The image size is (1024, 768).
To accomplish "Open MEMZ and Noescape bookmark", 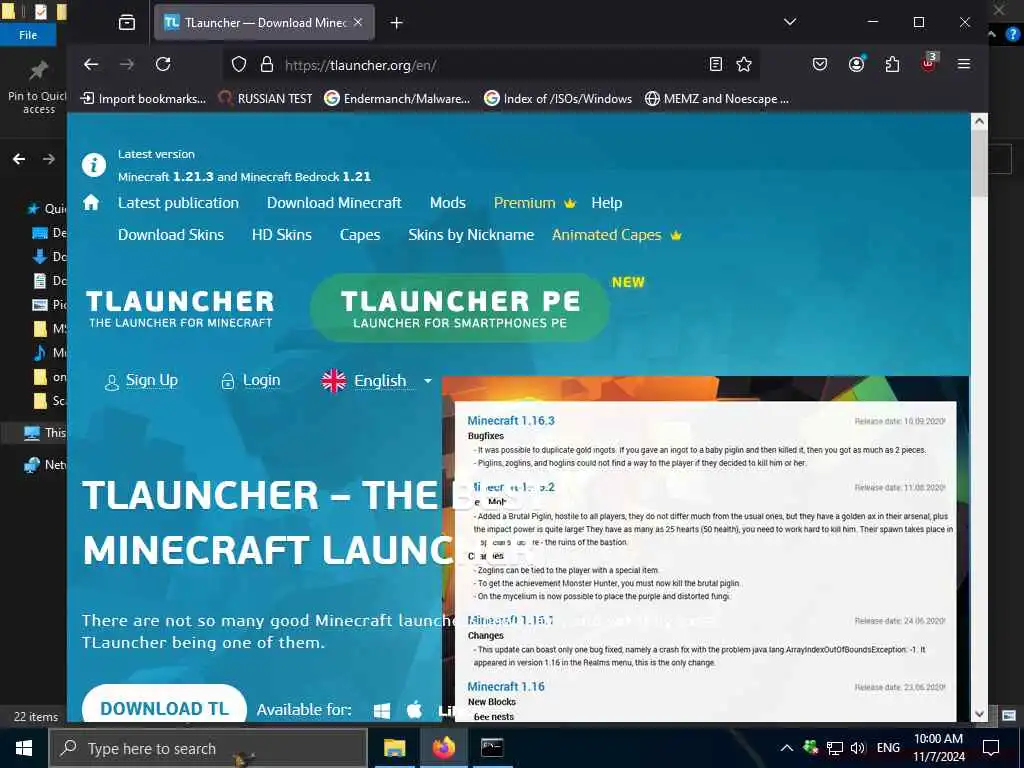I will [716, 99].
